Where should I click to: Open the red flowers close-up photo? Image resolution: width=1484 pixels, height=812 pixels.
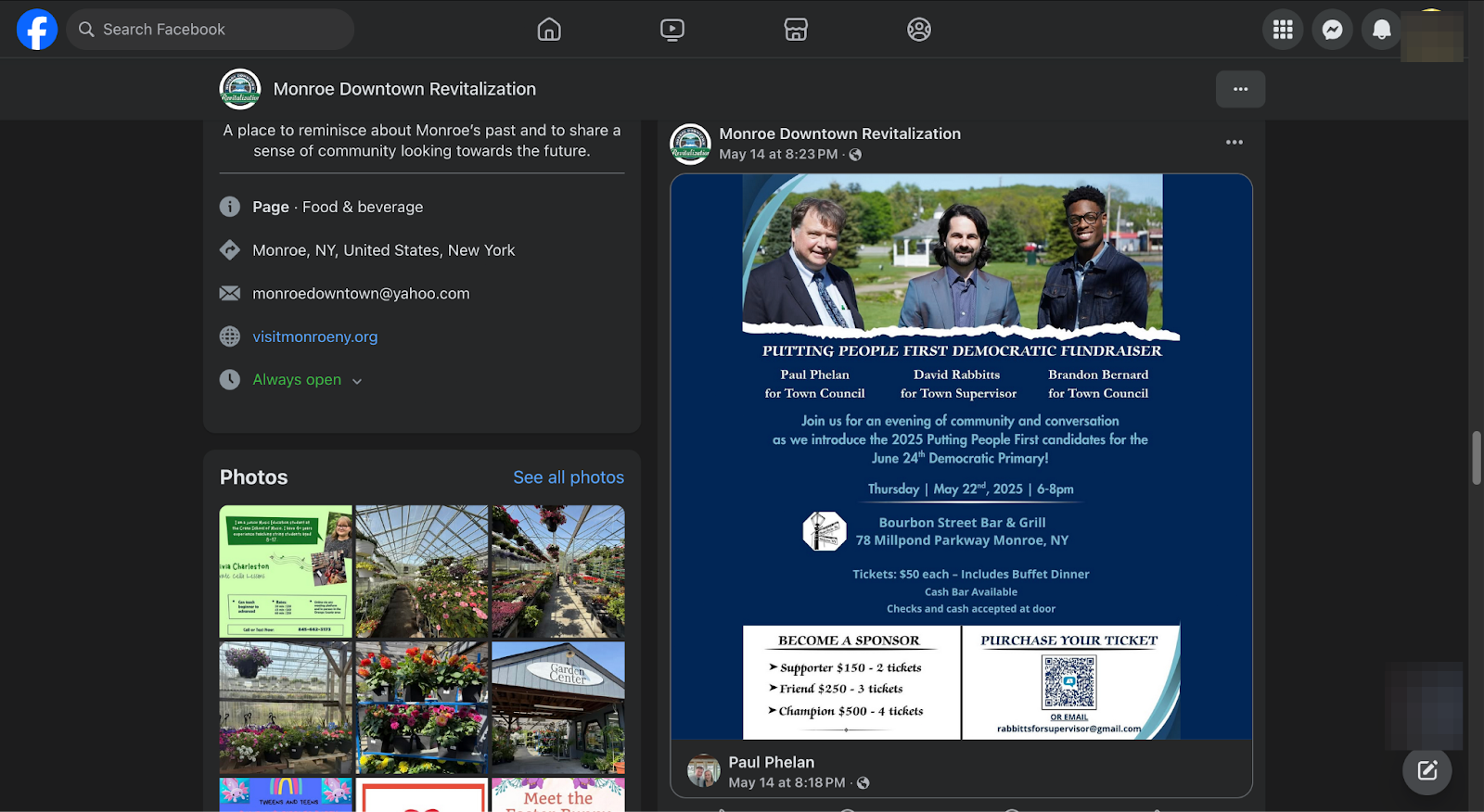click(x=422, y=707)
